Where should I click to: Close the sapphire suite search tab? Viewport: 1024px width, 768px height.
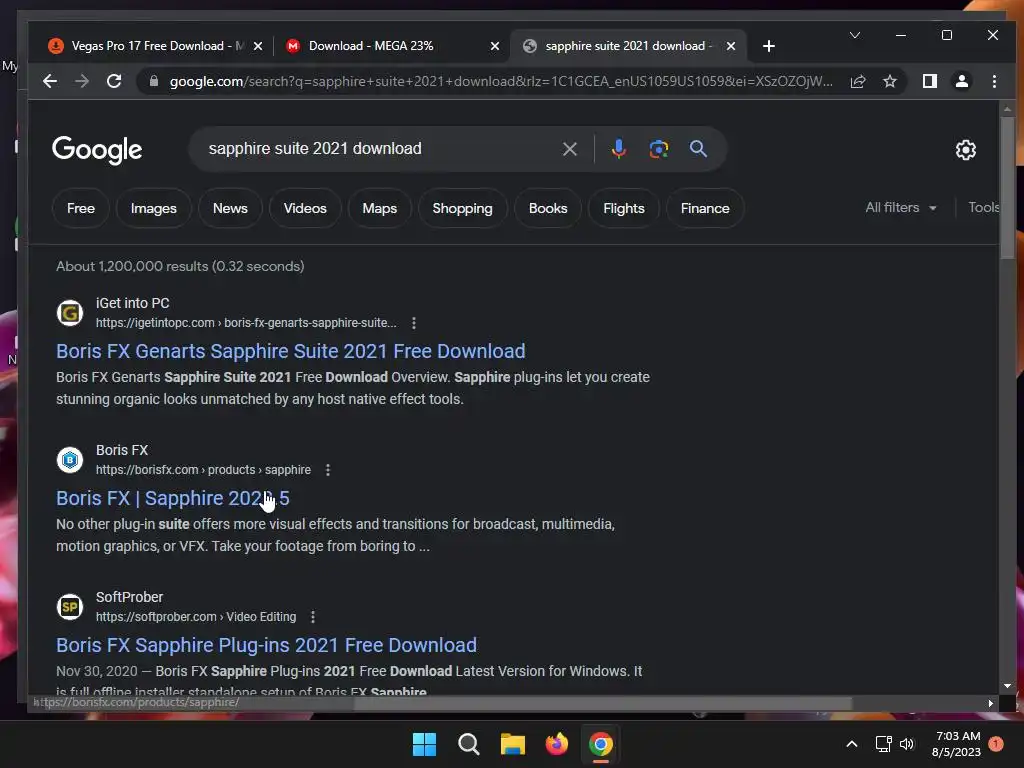click(x=731, y=46)
